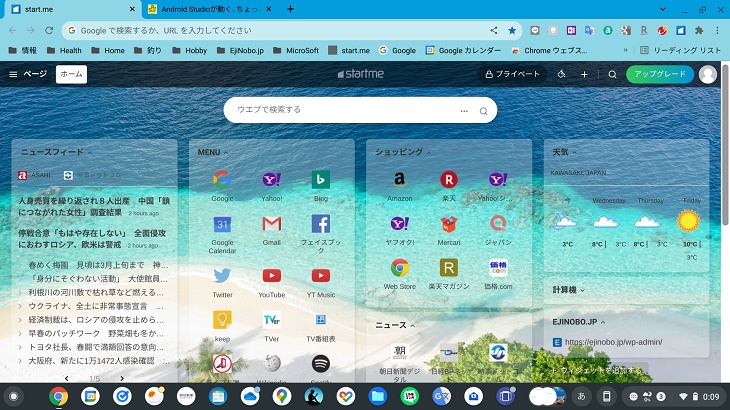Select the ホーム page tab
Image resolution: width=730 pixels, height=410 pixels.
(71, 74)
